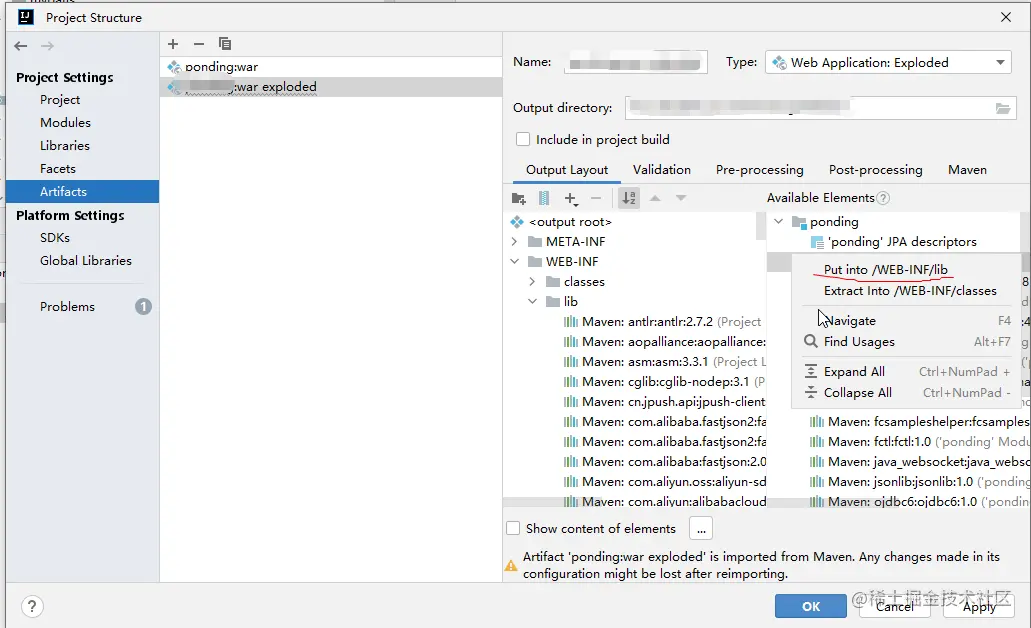This screenshot has height=628, width=1031.
Task: Click the warning triangle icon
Action: (511, 565)
